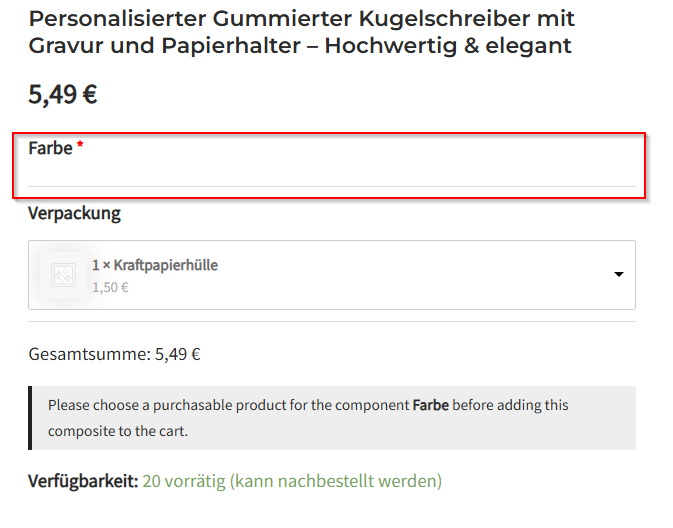Click the bold Farbe word in the notice

tap(430, 405)
